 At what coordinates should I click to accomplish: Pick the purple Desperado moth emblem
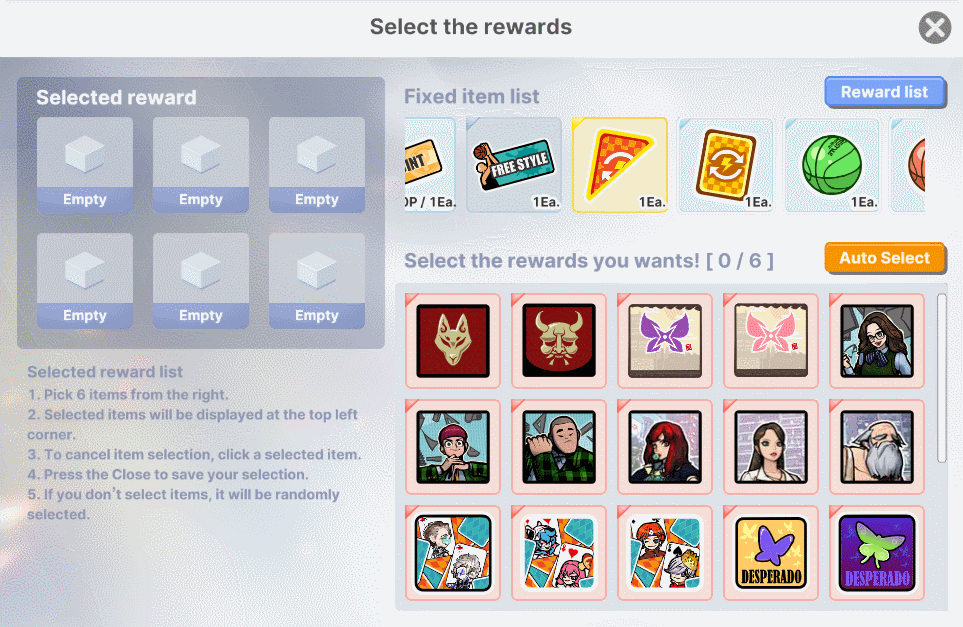click(877, 553)
